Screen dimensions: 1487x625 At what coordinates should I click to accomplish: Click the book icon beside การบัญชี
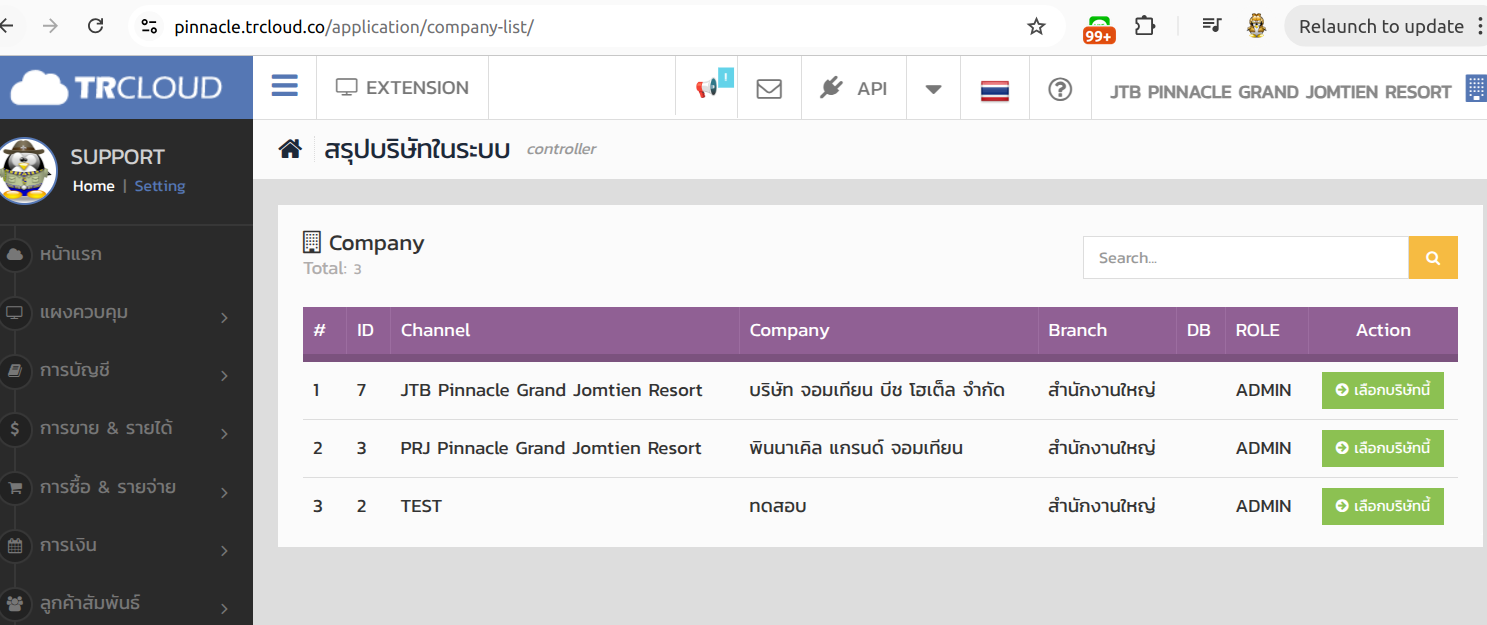(x=15, y=371)
